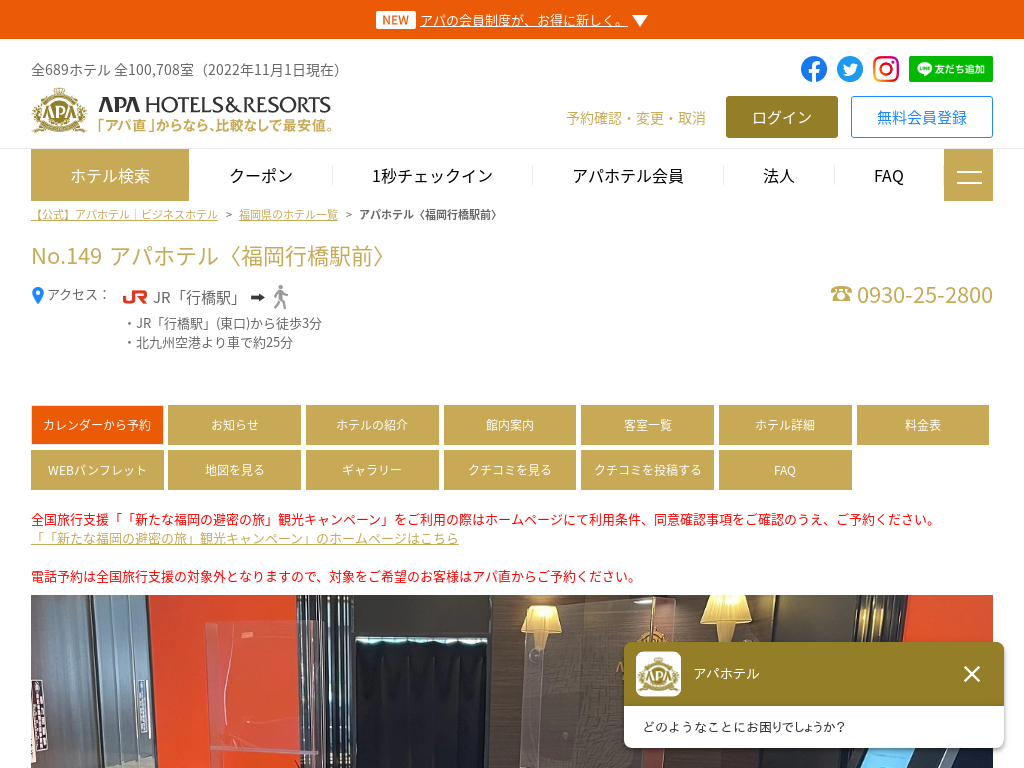
Task: Click the telephone icon beside 0930-25-2800
Action: [841, 294]
